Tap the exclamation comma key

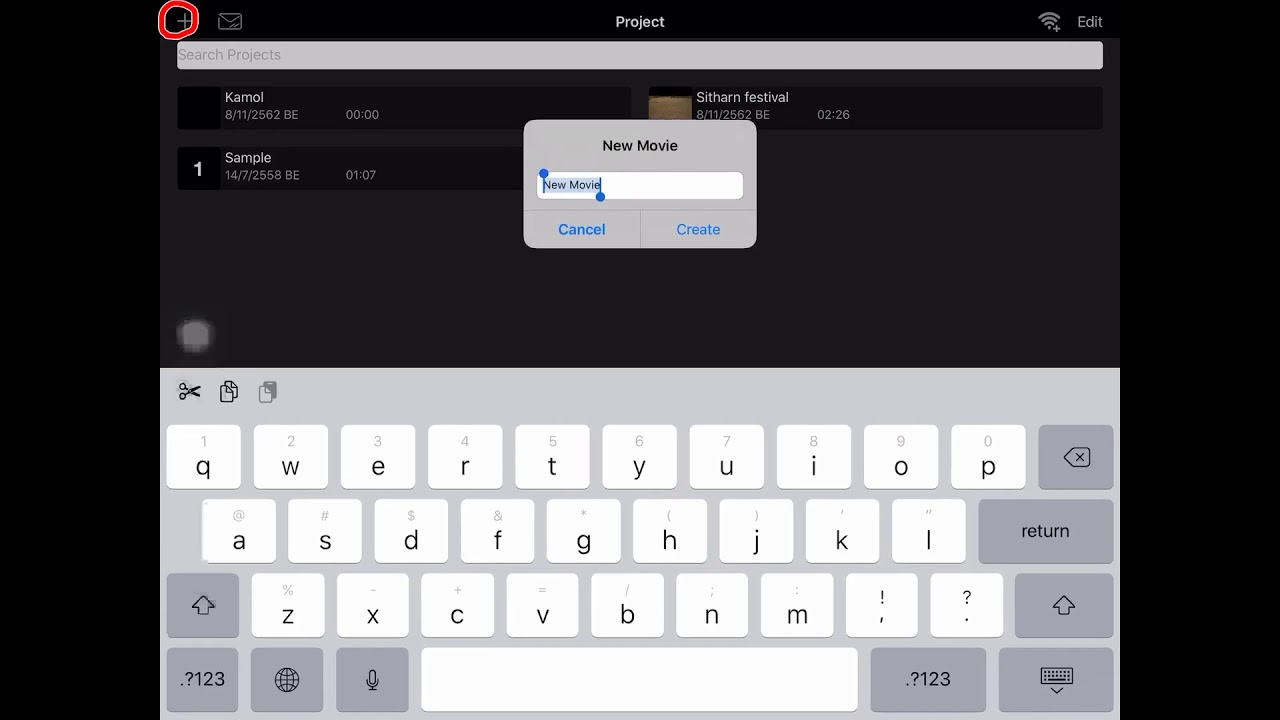point(882,605)
